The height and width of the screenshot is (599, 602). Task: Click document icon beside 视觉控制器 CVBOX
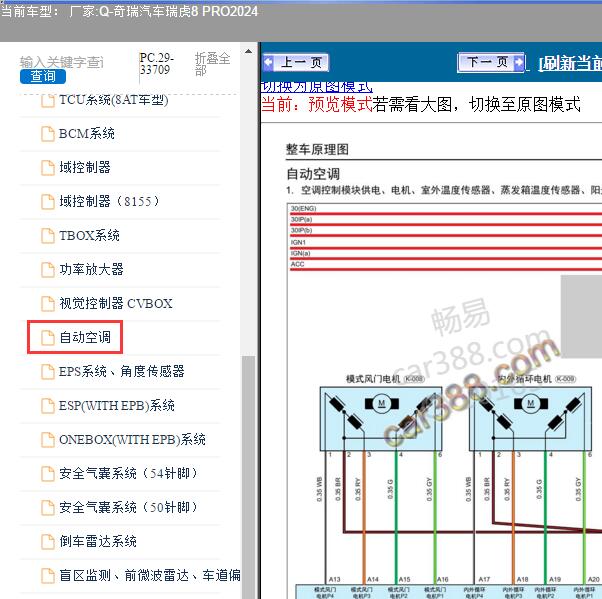tap(48, 304)
